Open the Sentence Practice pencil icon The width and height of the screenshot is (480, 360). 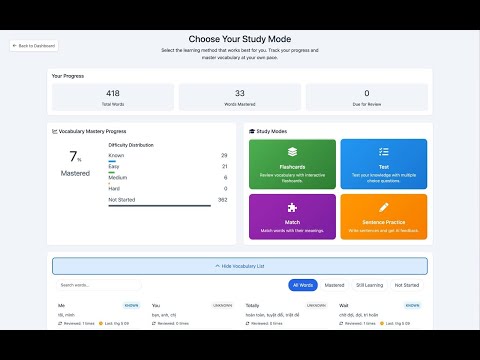[x=384, y=207]
